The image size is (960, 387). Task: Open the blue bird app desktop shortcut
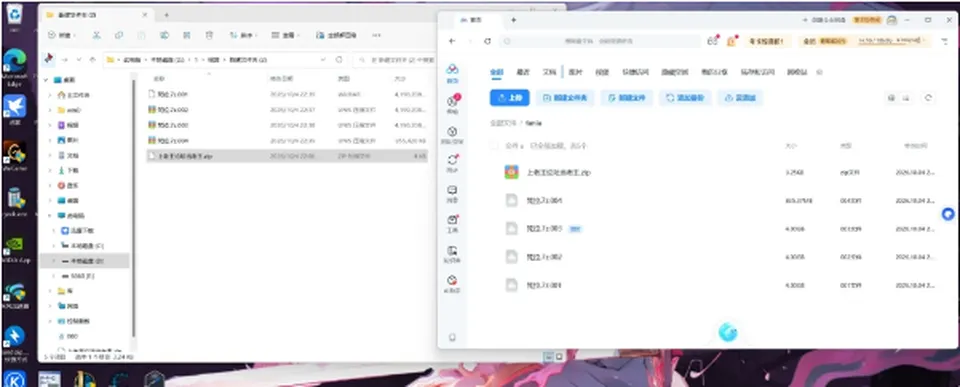click(x=15, y=110)
